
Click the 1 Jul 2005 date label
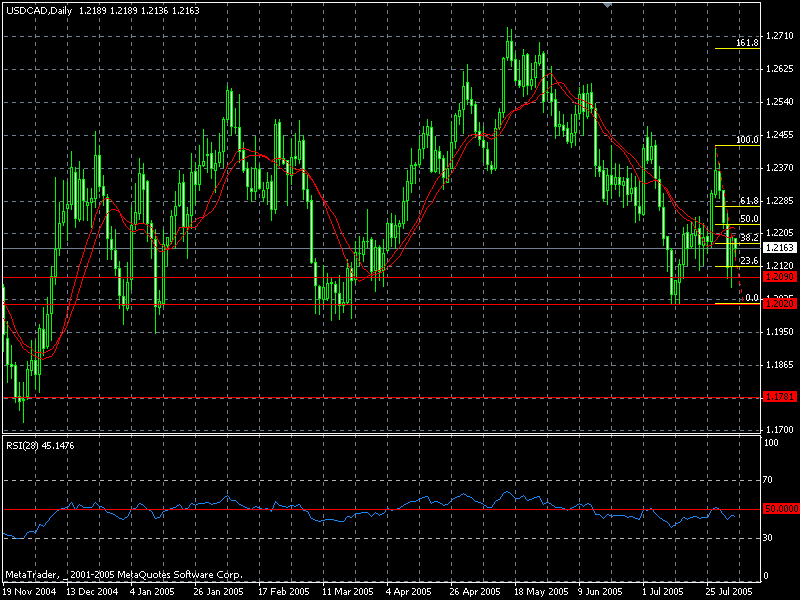(x=663, y=592)
